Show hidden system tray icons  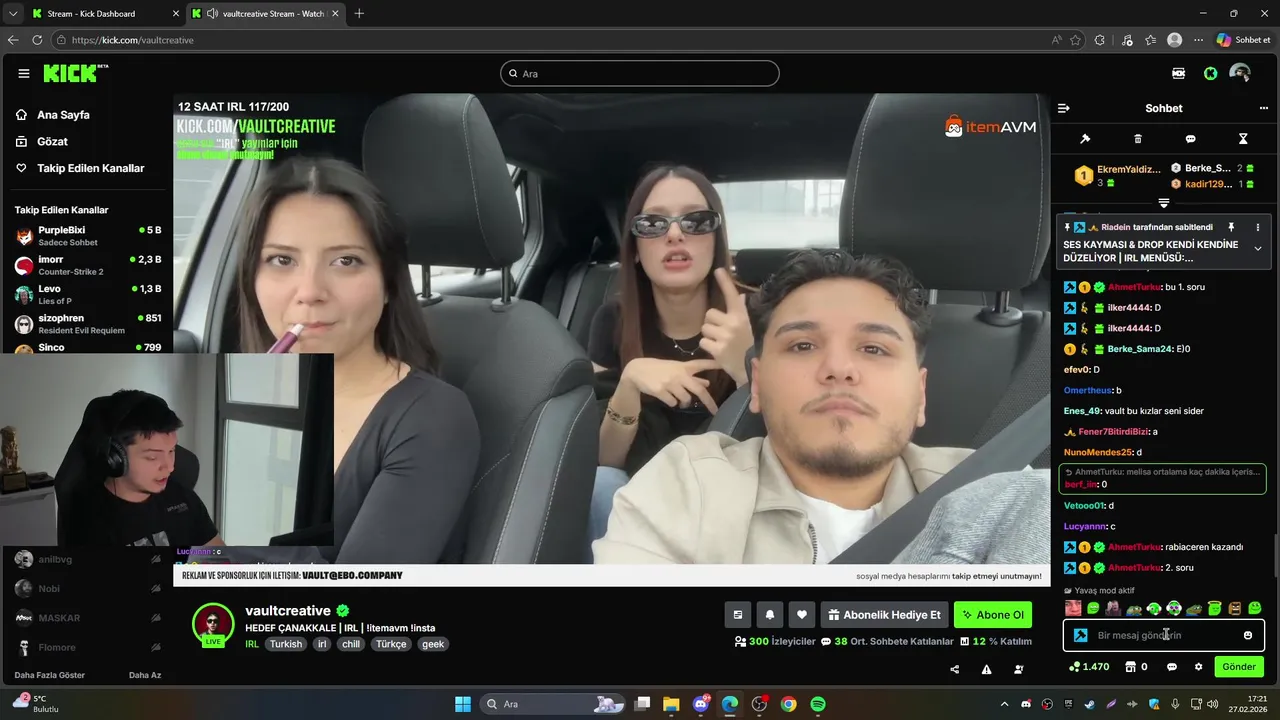[1005, 704]
